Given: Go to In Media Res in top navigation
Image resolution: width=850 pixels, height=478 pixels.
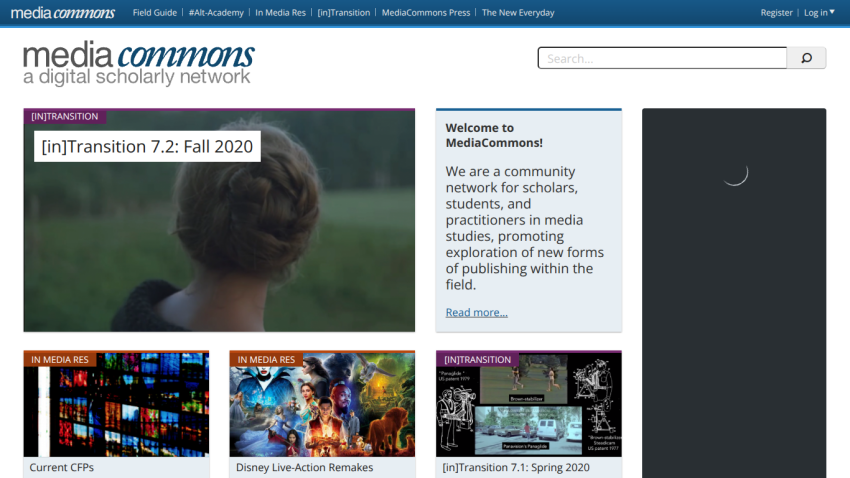Looking at the screenshot, I should click(280, 12).
